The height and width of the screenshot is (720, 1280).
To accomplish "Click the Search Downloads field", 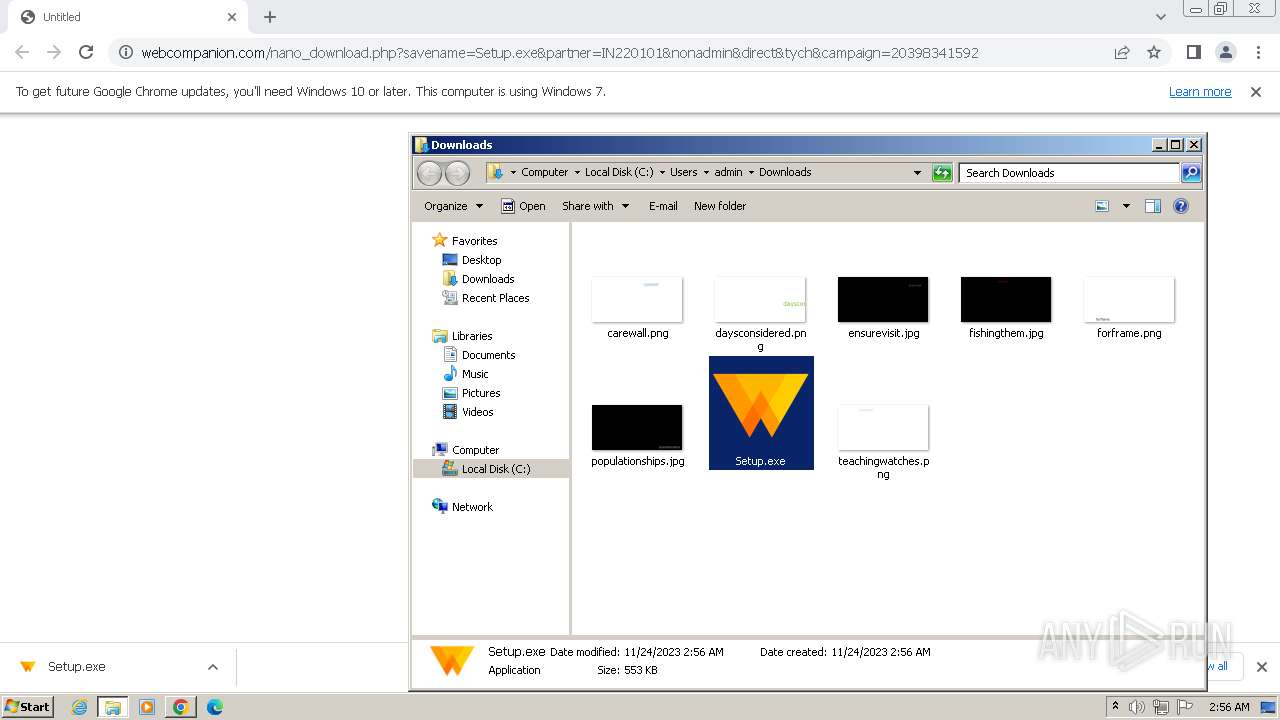I will 1069,173.
